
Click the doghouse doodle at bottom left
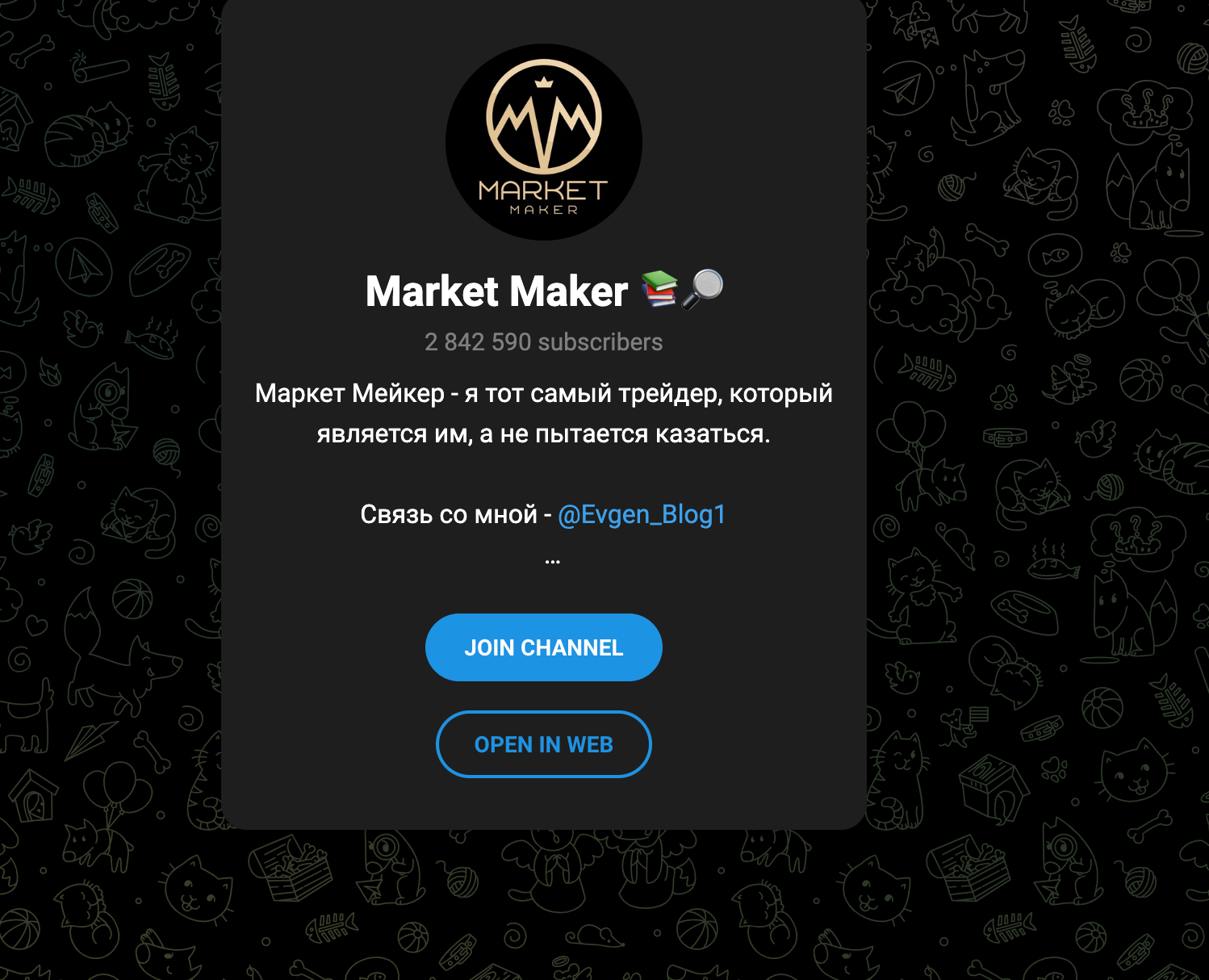pos(32,796)
